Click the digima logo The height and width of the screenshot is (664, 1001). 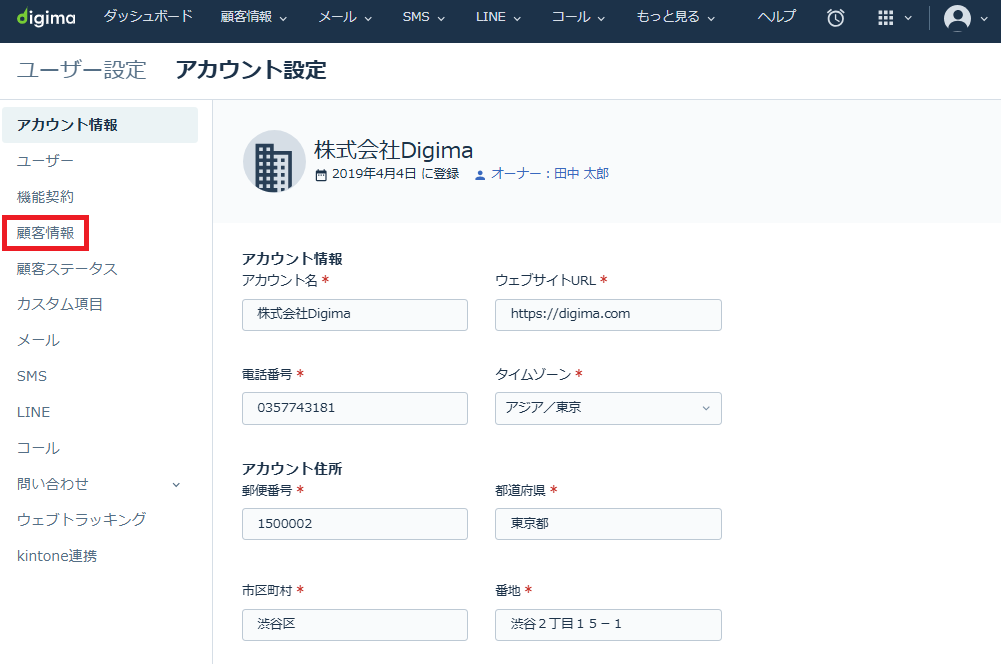click(x=46, y=17)
